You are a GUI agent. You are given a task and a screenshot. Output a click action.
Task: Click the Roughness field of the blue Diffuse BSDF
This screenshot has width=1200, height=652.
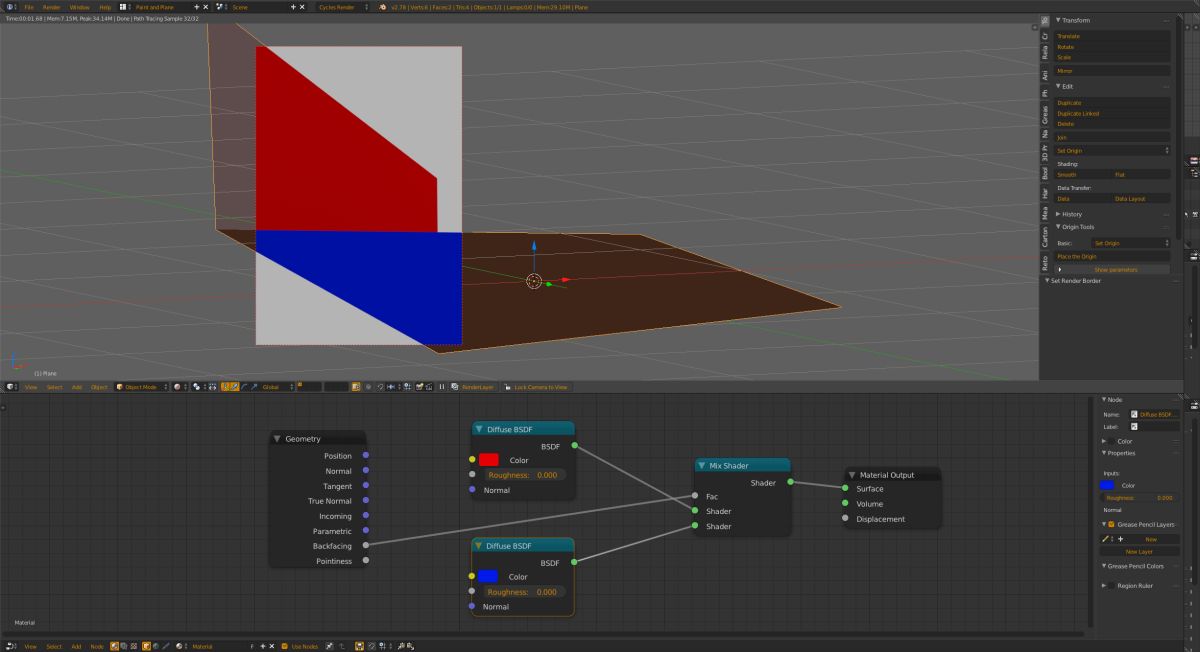pyautogui.click(x=525, y=592)
